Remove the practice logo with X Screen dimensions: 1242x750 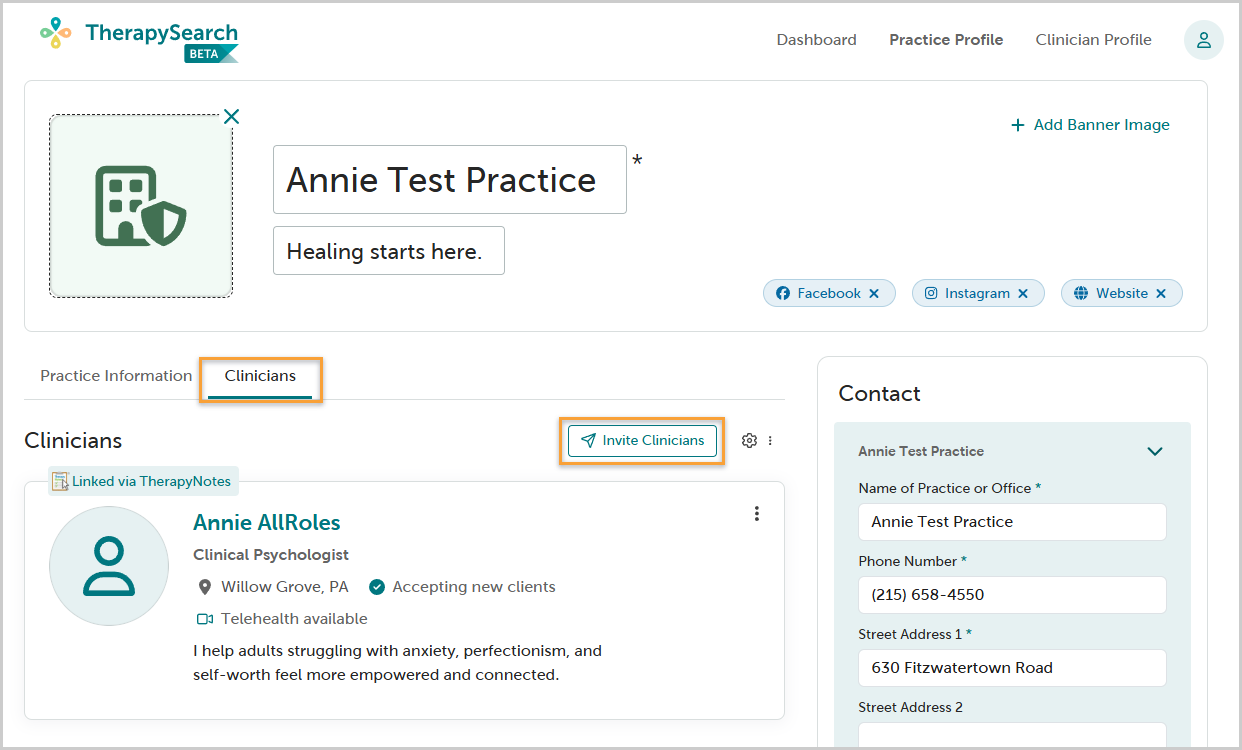coord(232,117)
